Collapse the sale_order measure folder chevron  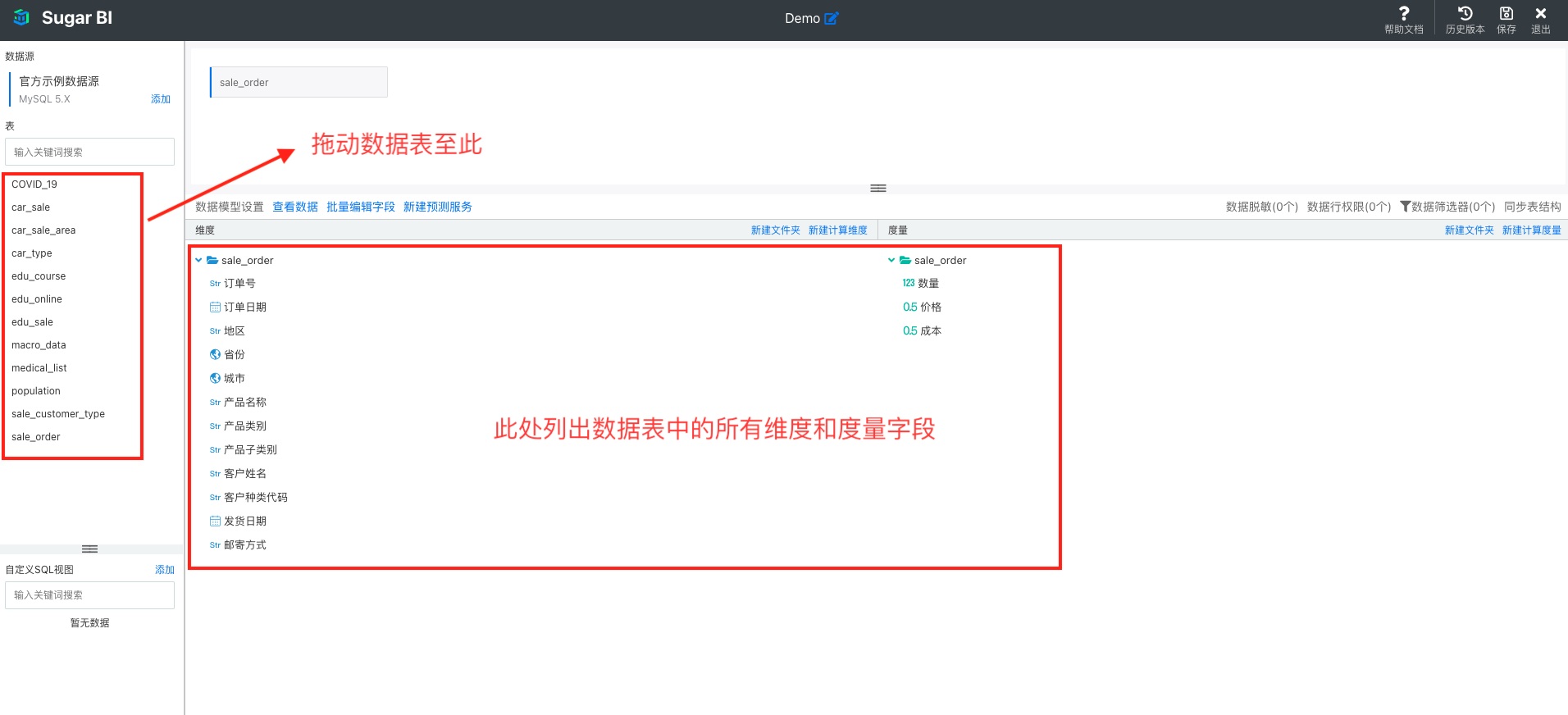point(891,261)
